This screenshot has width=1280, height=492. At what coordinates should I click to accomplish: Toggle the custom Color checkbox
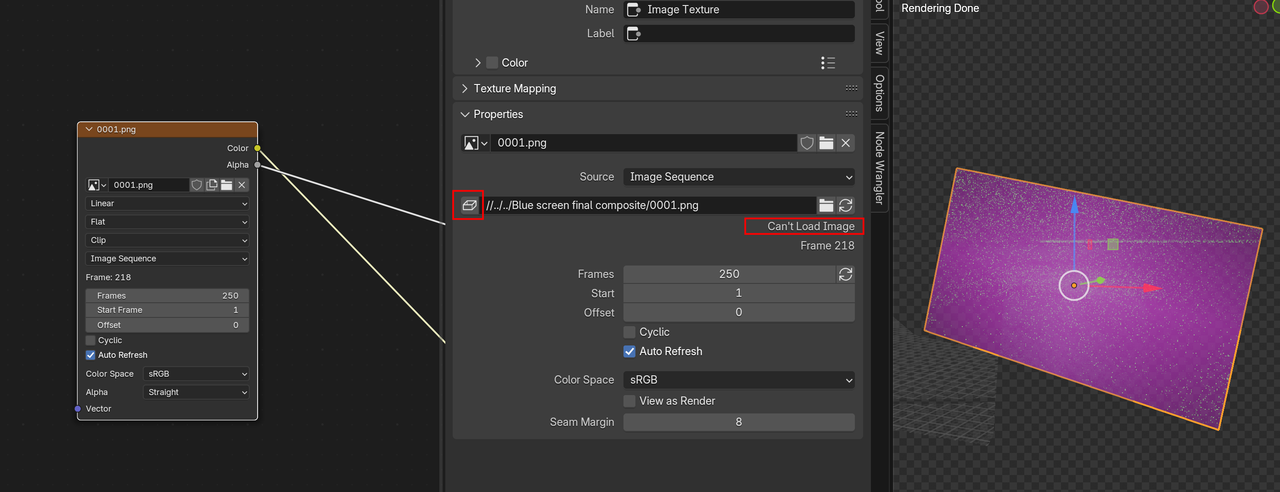click(x=492, y=63)
